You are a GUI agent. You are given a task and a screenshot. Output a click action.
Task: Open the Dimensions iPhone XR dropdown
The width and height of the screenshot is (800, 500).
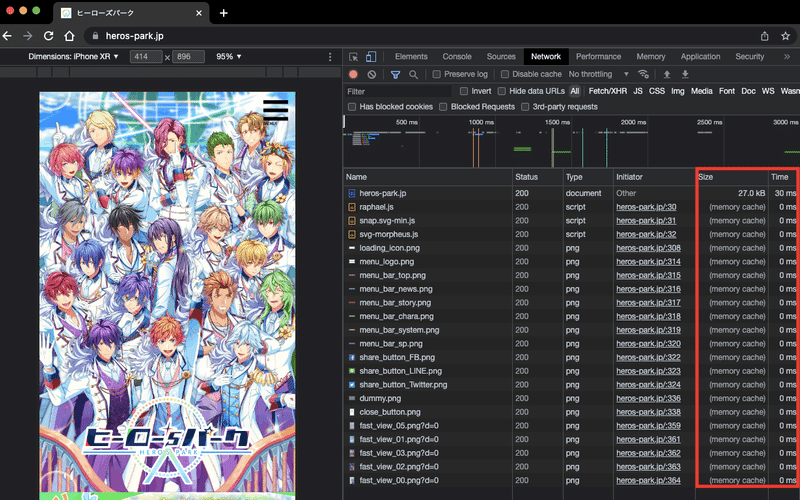[x=73, y=57]
